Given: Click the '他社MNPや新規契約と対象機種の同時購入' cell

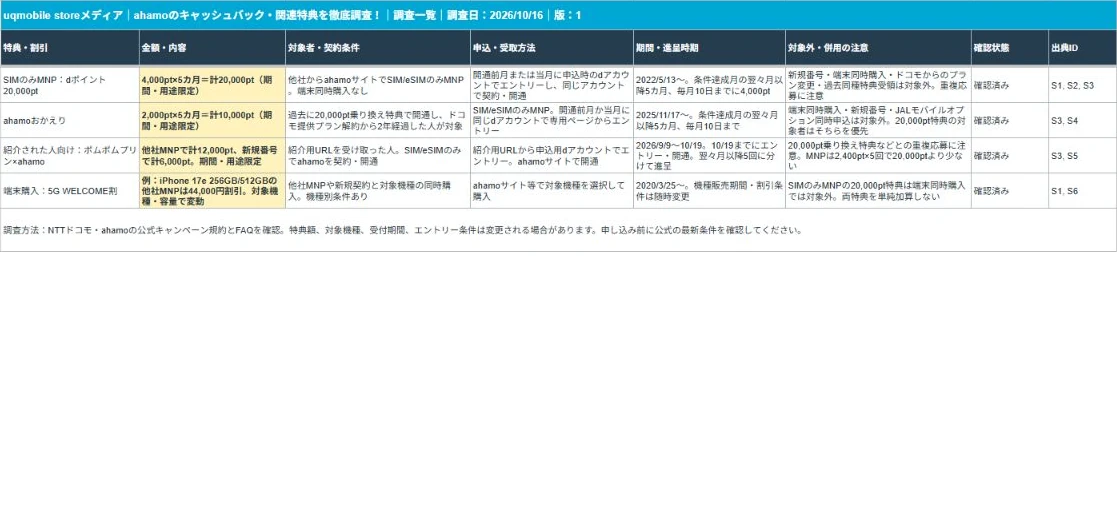Looking at the screenshot, I should coord(378,190).
